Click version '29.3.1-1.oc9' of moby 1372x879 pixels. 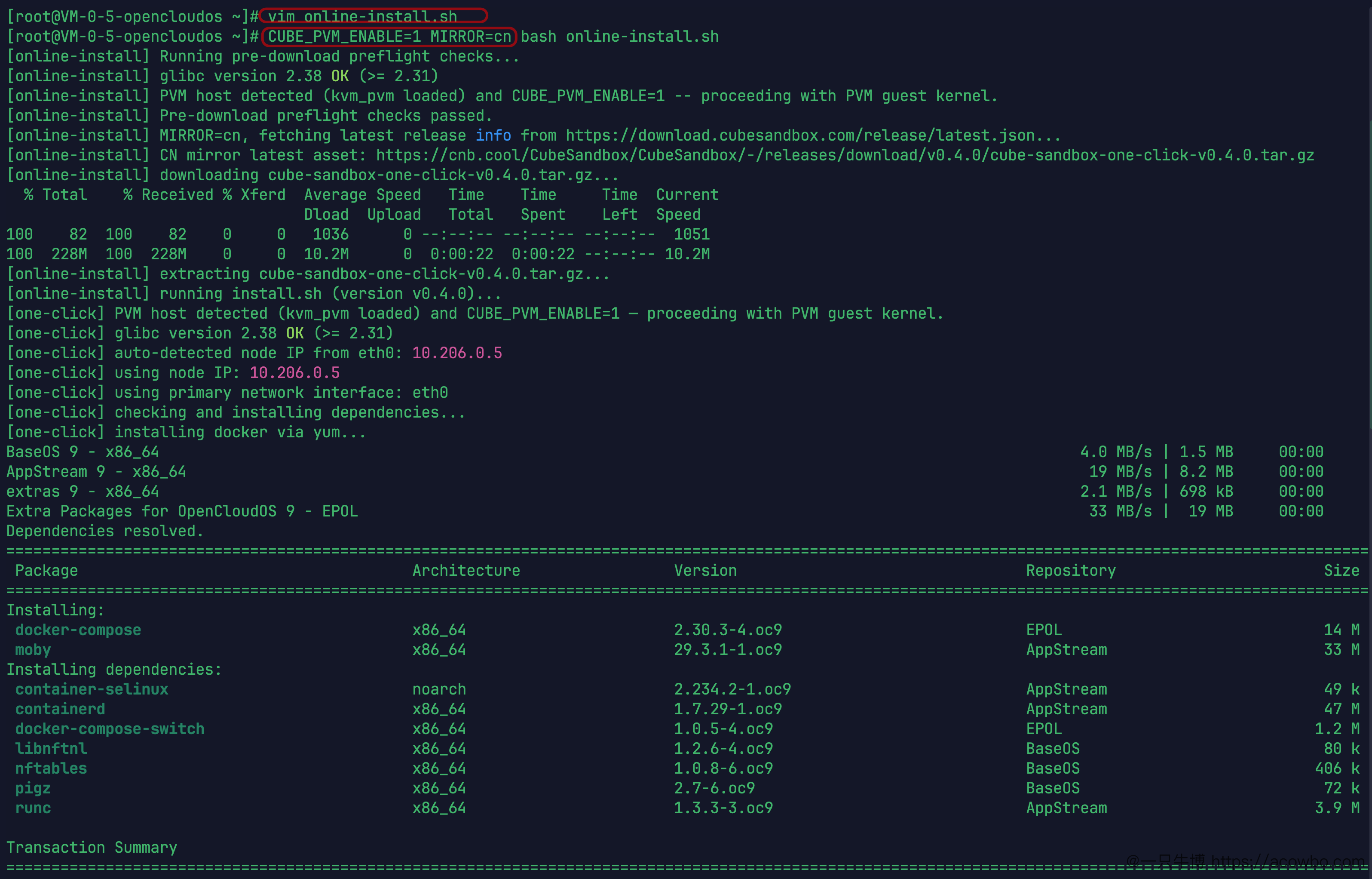728,649
